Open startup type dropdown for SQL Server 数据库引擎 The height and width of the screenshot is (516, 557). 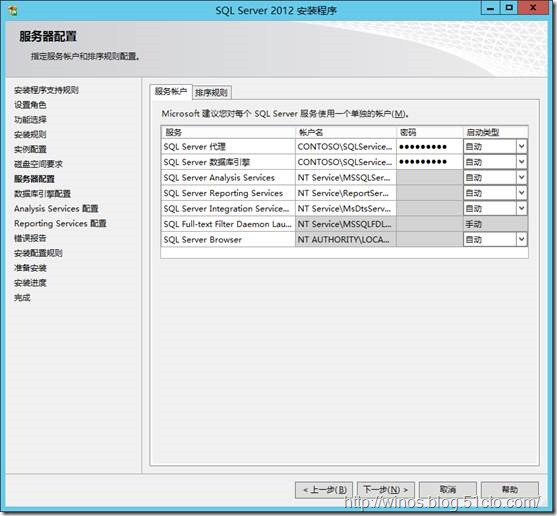pyautogui.click(x=521, y=162)
